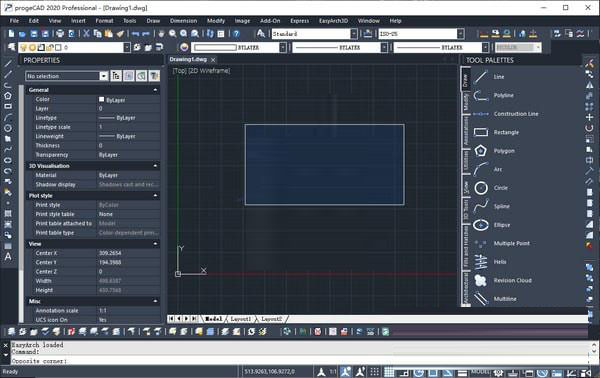The height and width of the screenshot is (378, 600).
Task: Click the New drawing icon in toolbar
Action: pyautogui.click(x=11, y=34)
